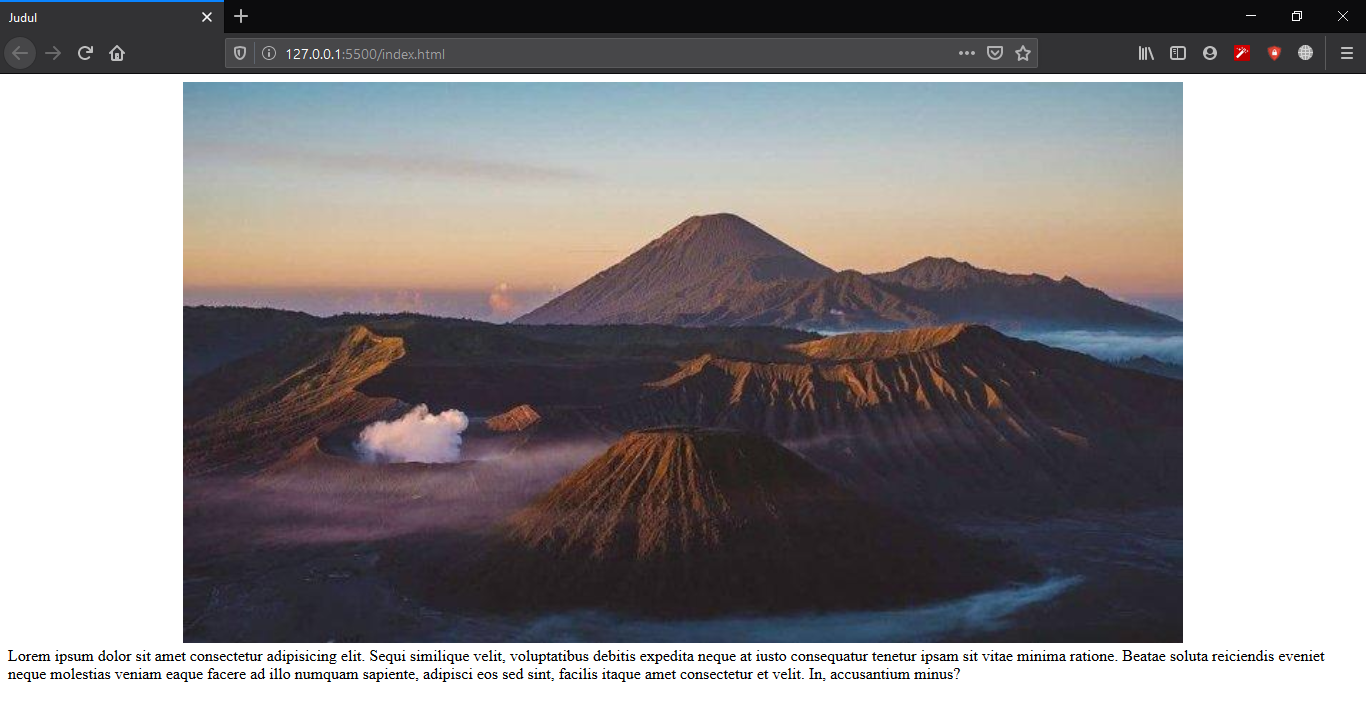Reload the current page

85,53
